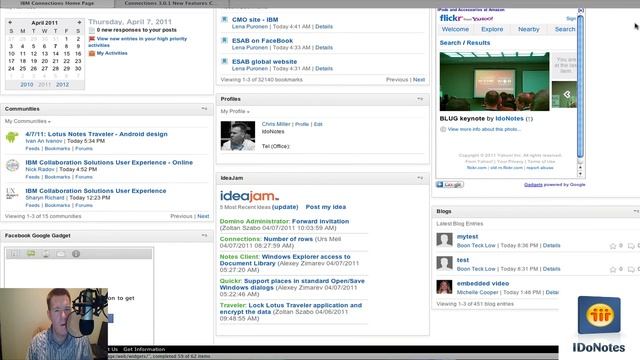Star the mytest blog entry
This screenshot has width=640, height=360.
tap(613, 246)
